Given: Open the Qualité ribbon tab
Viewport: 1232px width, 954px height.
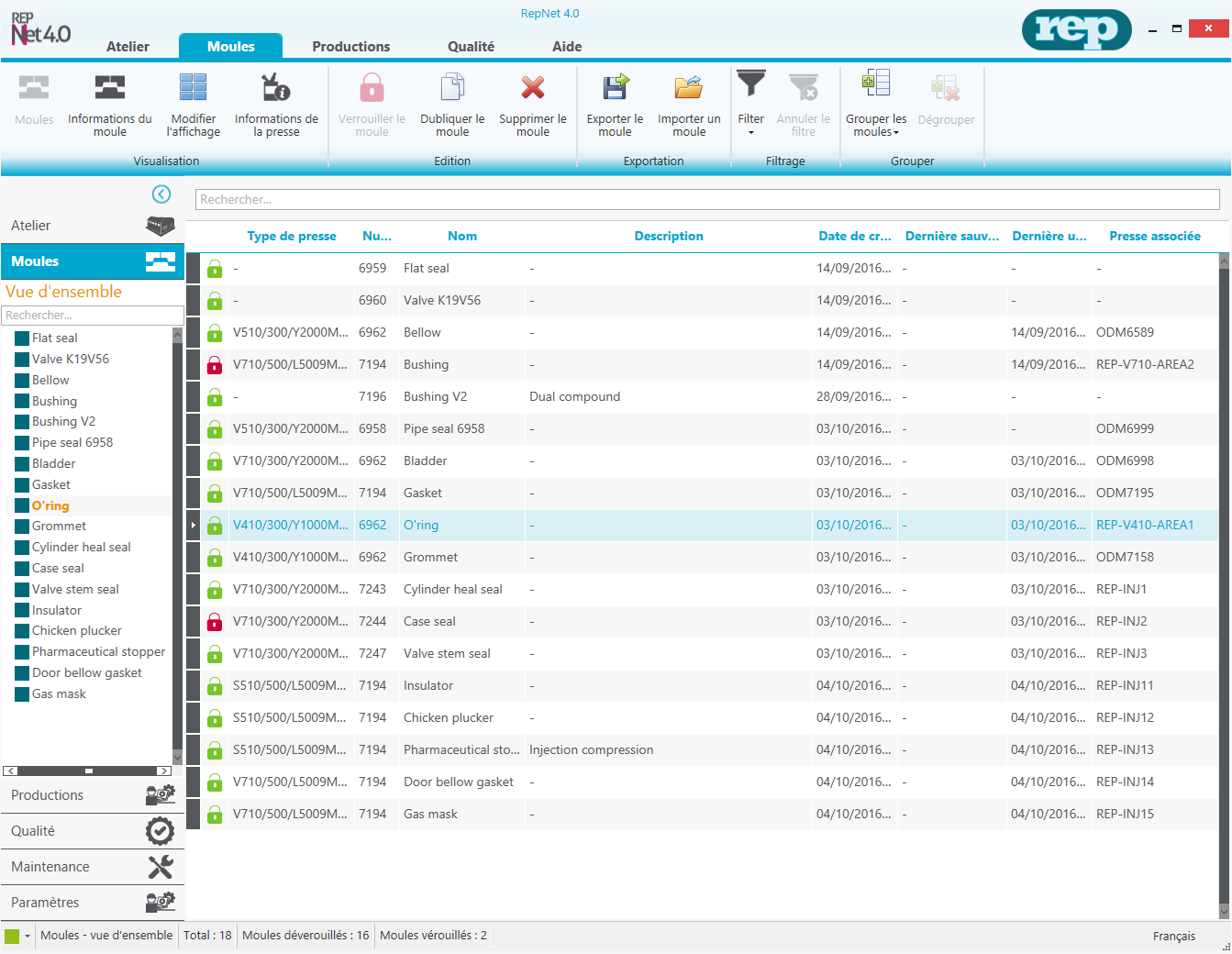Looking at the screenshot, I should tap(471, 46).
